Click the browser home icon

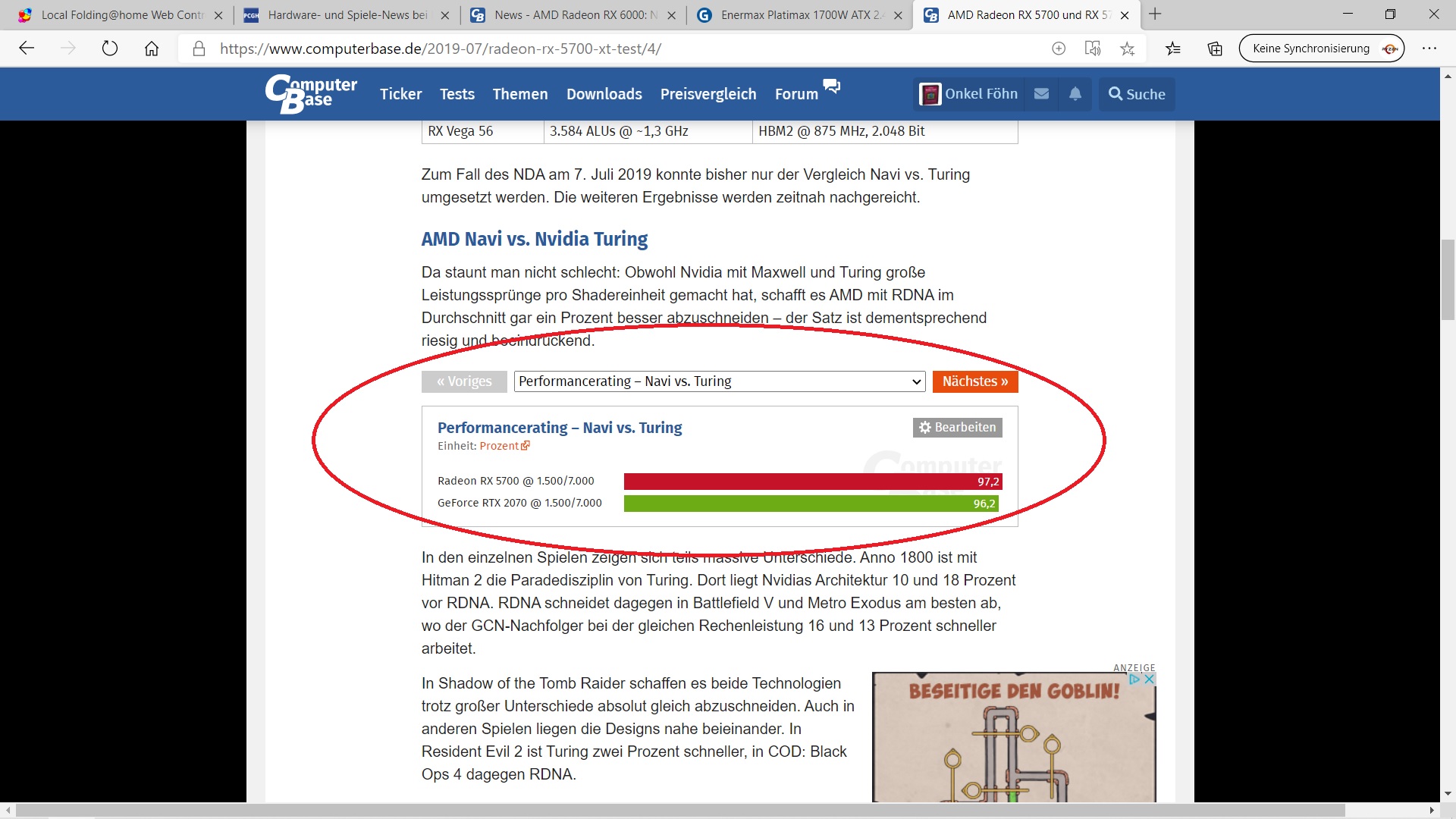coord(152,49)
